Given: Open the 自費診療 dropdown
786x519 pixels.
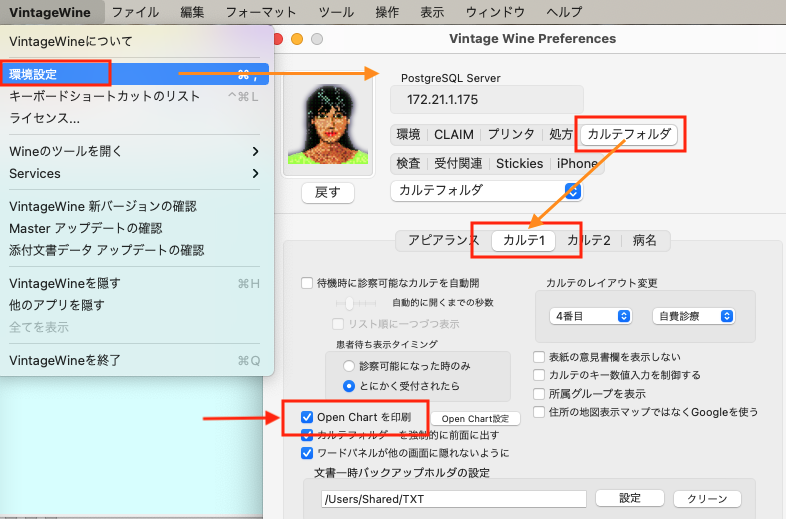Looking at the screenshot, I should pyautogui.click(x=693, y=316).
